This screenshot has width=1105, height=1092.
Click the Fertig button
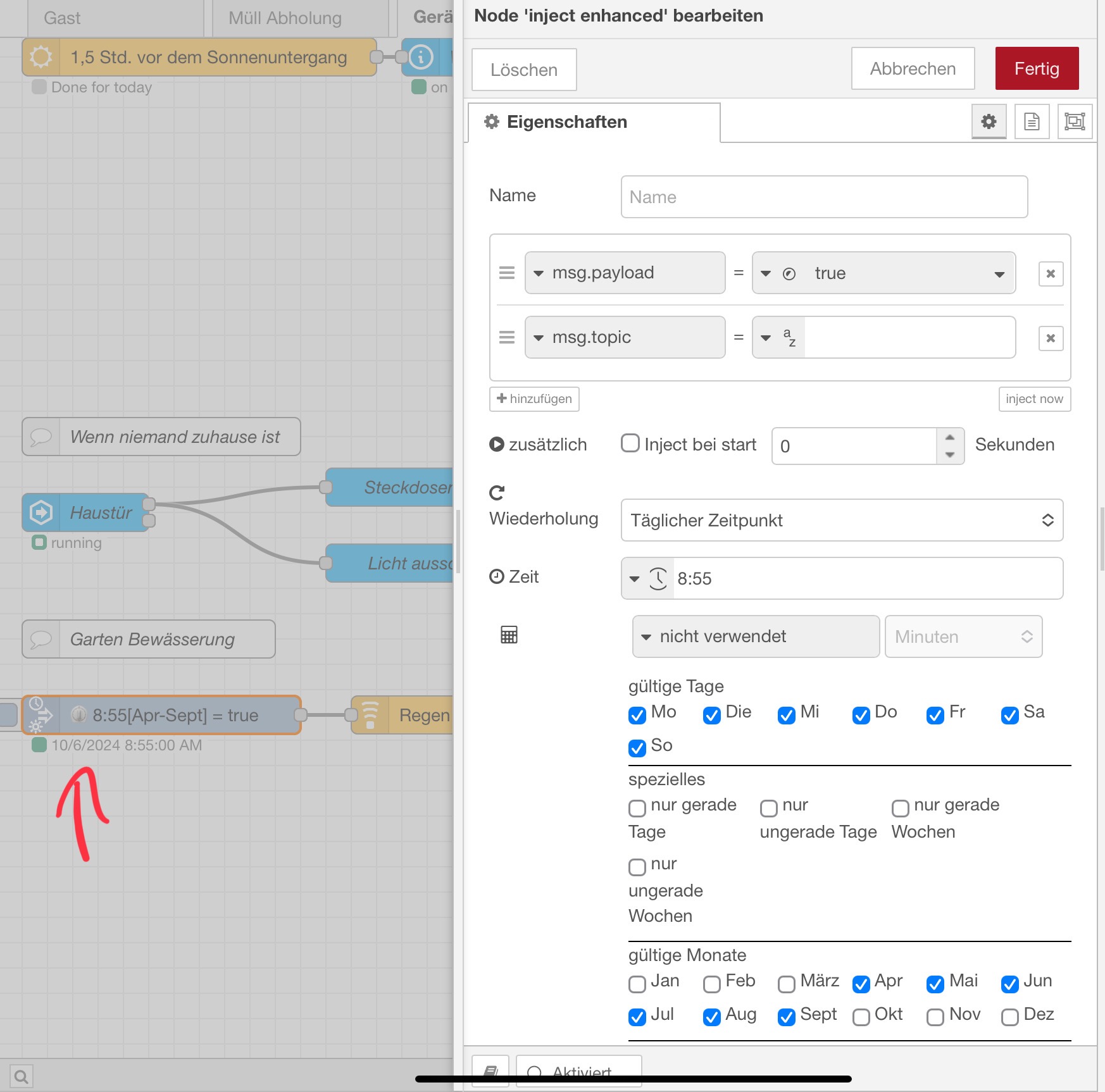1037,68
